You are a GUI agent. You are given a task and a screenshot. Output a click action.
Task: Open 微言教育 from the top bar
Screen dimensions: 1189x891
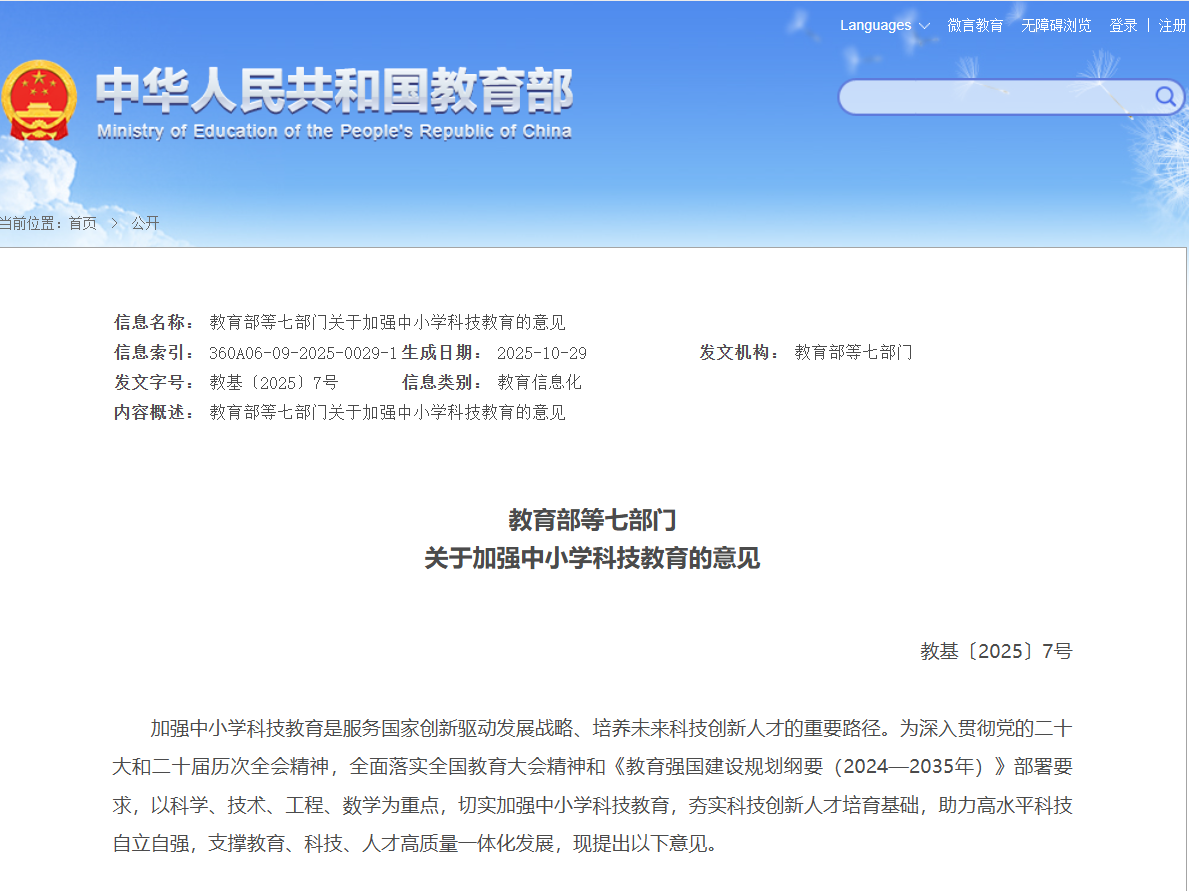pyautogui.click(x=974, y=25)
